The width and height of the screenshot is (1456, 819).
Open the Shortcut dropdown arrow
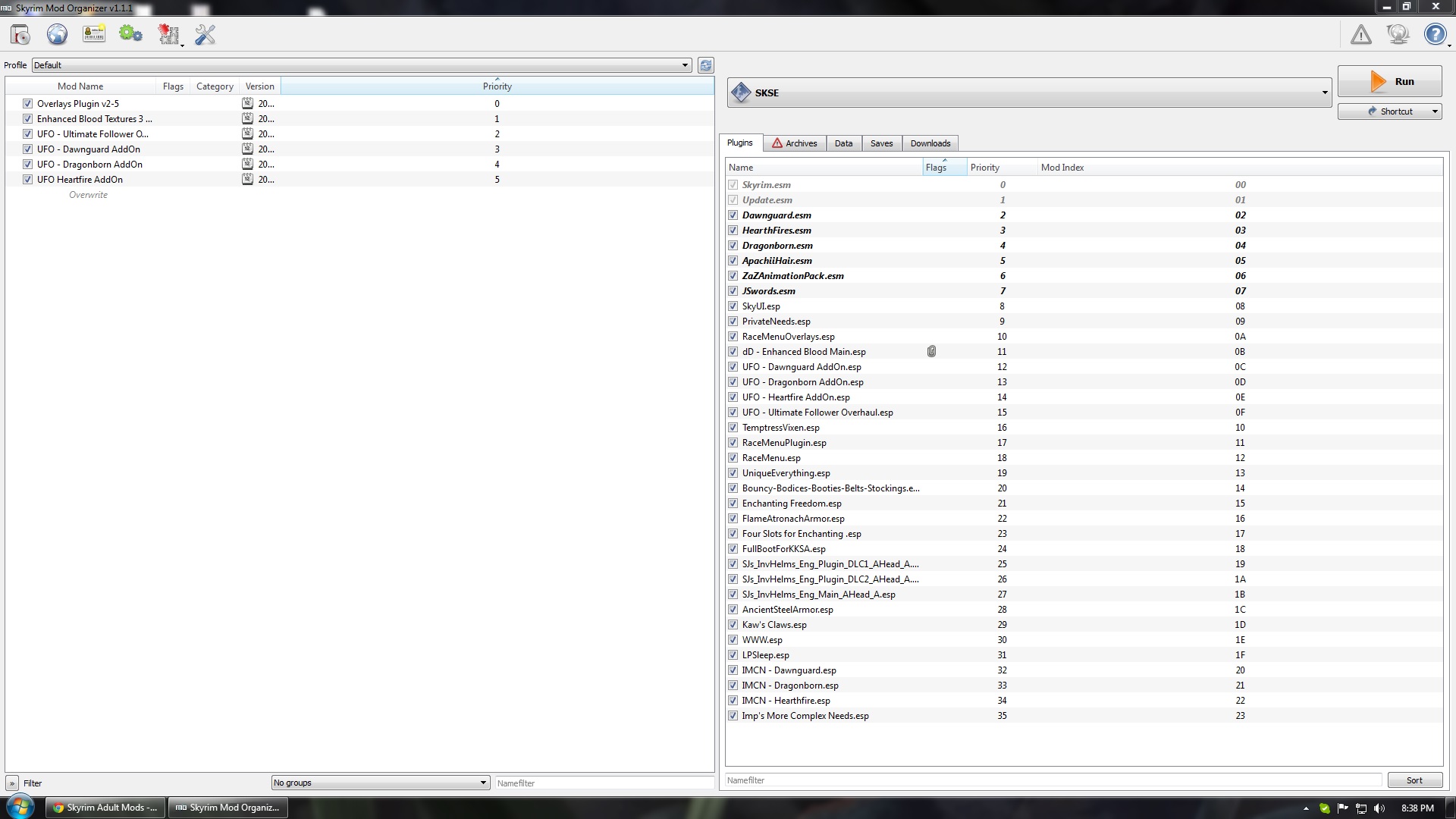[1435, 111]
